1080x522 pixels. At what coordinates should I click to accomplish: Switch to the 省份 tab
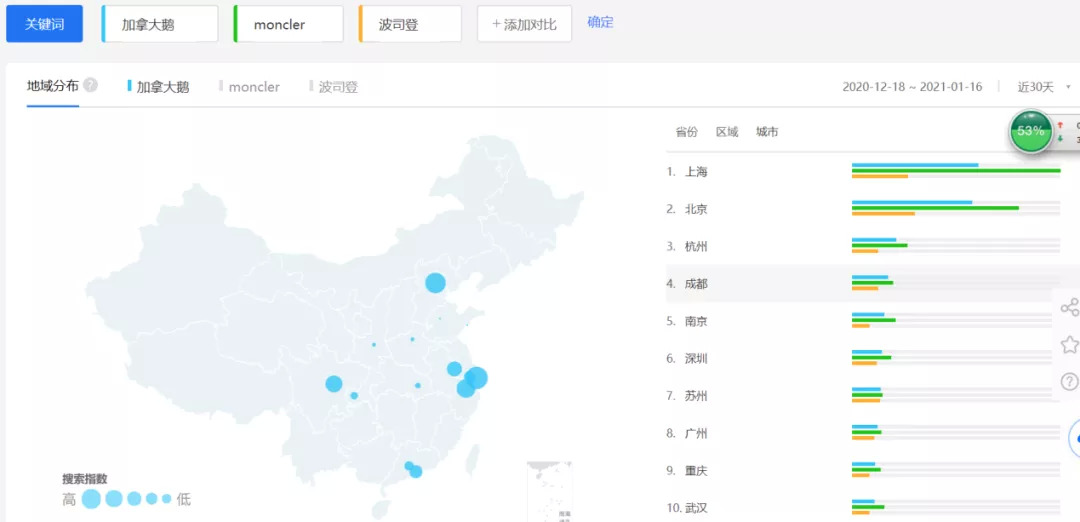[x=686, y=132]
